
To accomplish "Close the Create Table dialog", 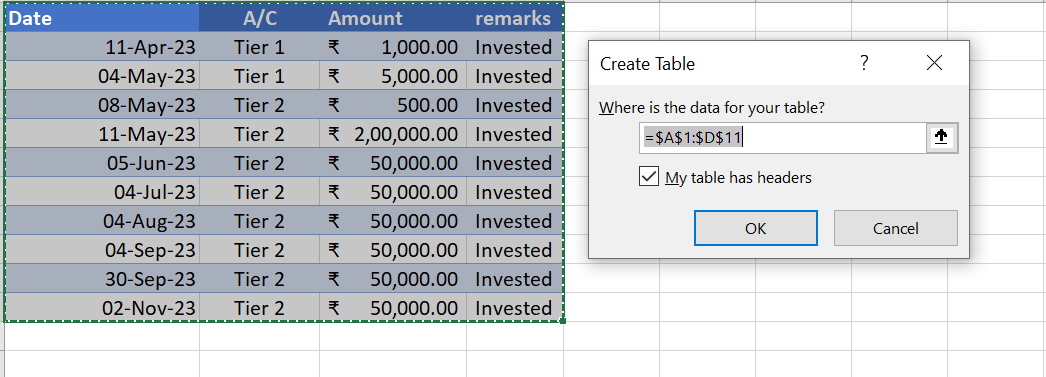I will point(935,63).
